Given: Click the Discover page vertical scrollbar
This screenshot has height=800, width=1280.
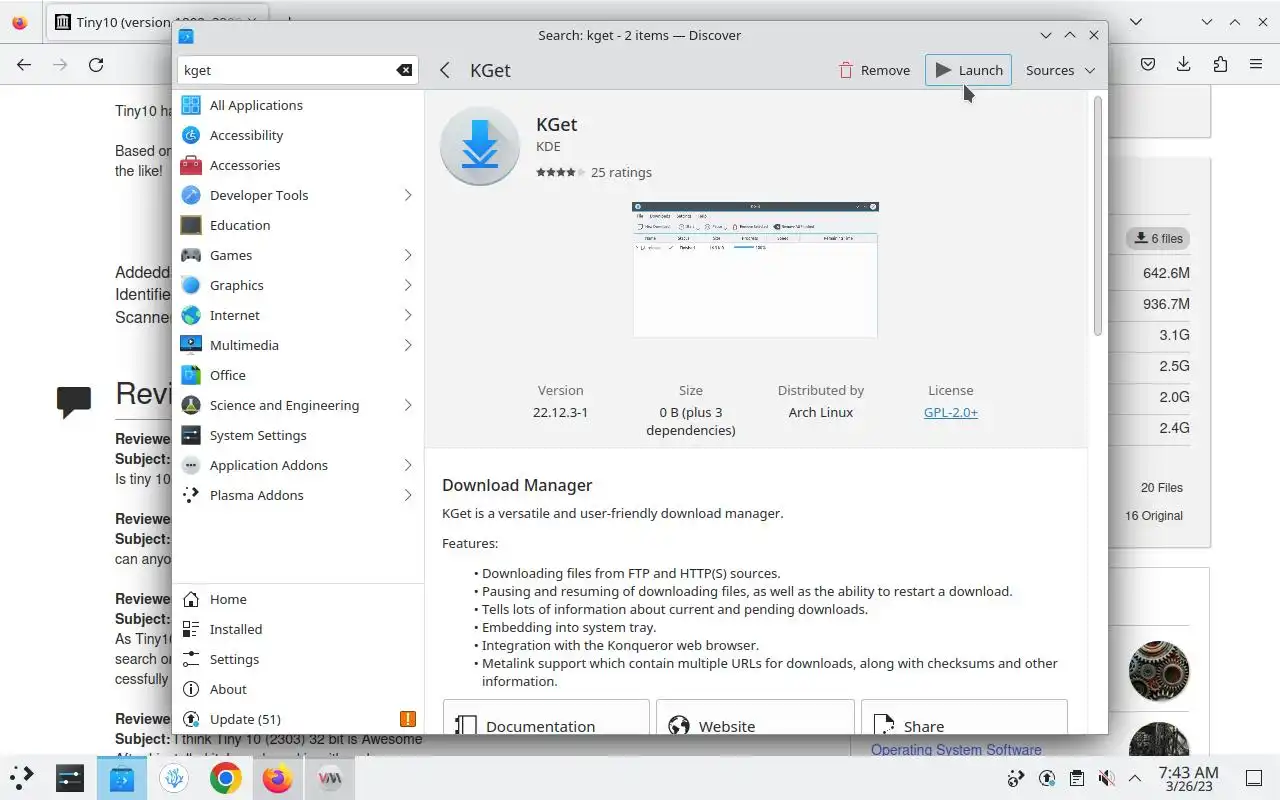Looking at the screenshot, I should (1097, 215).
